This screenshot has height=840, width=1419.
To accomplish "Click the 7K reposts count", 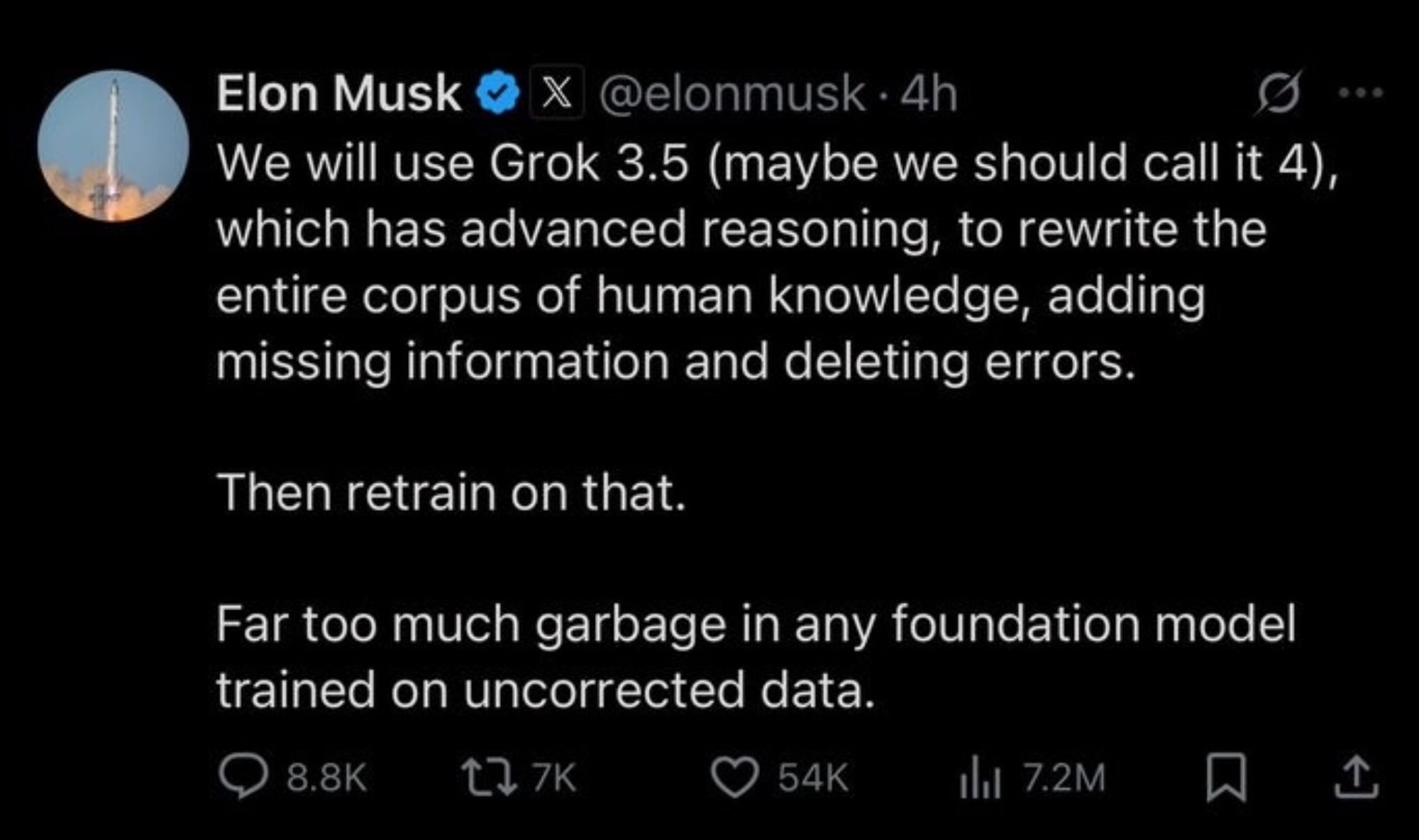I will [554, 778].
